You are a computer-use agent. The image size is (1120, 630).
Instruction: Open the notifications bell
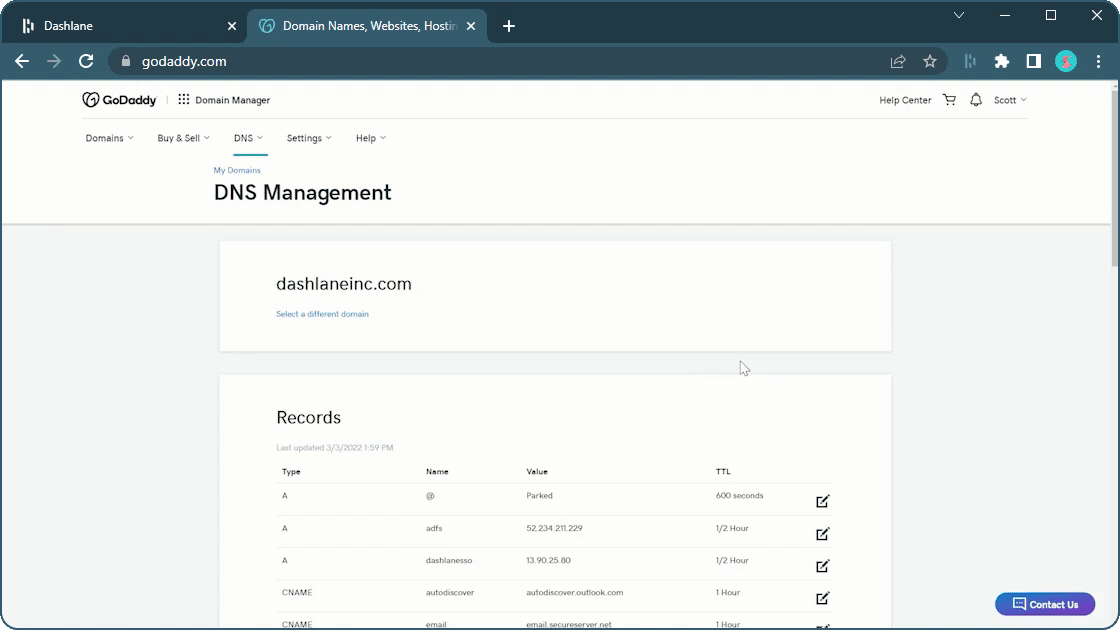(x=976, y=100)
